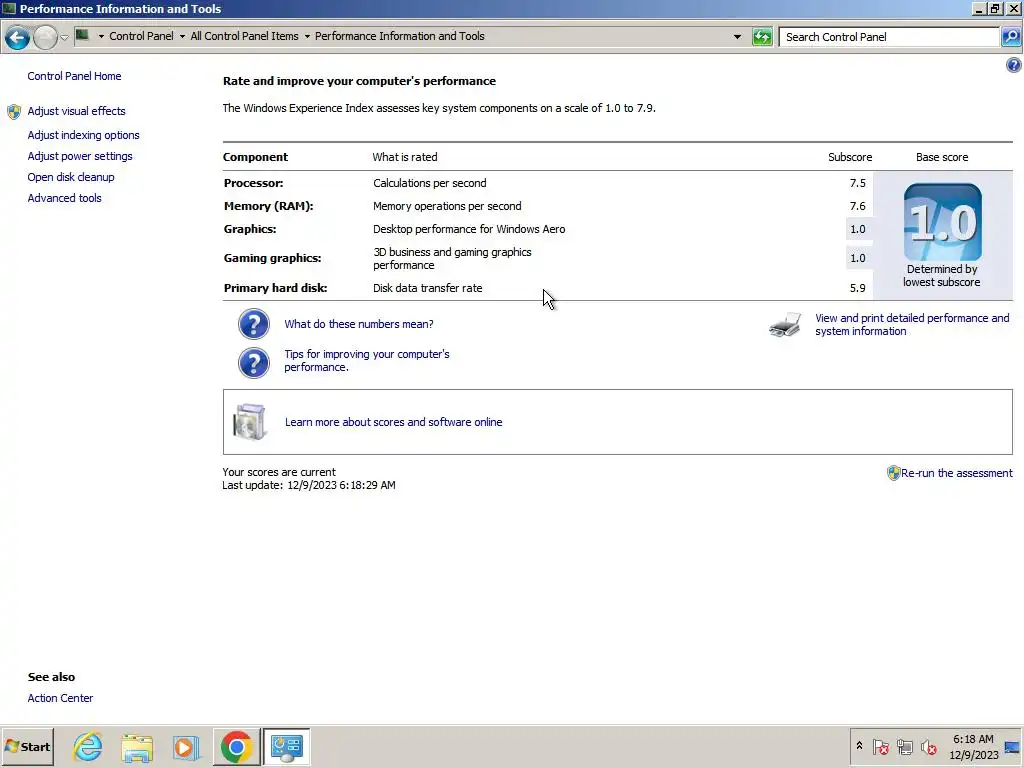1024x768 pixels.
Task: Click Re-run the assessment link
Action: pyautogui.click(x=957, y=473)
